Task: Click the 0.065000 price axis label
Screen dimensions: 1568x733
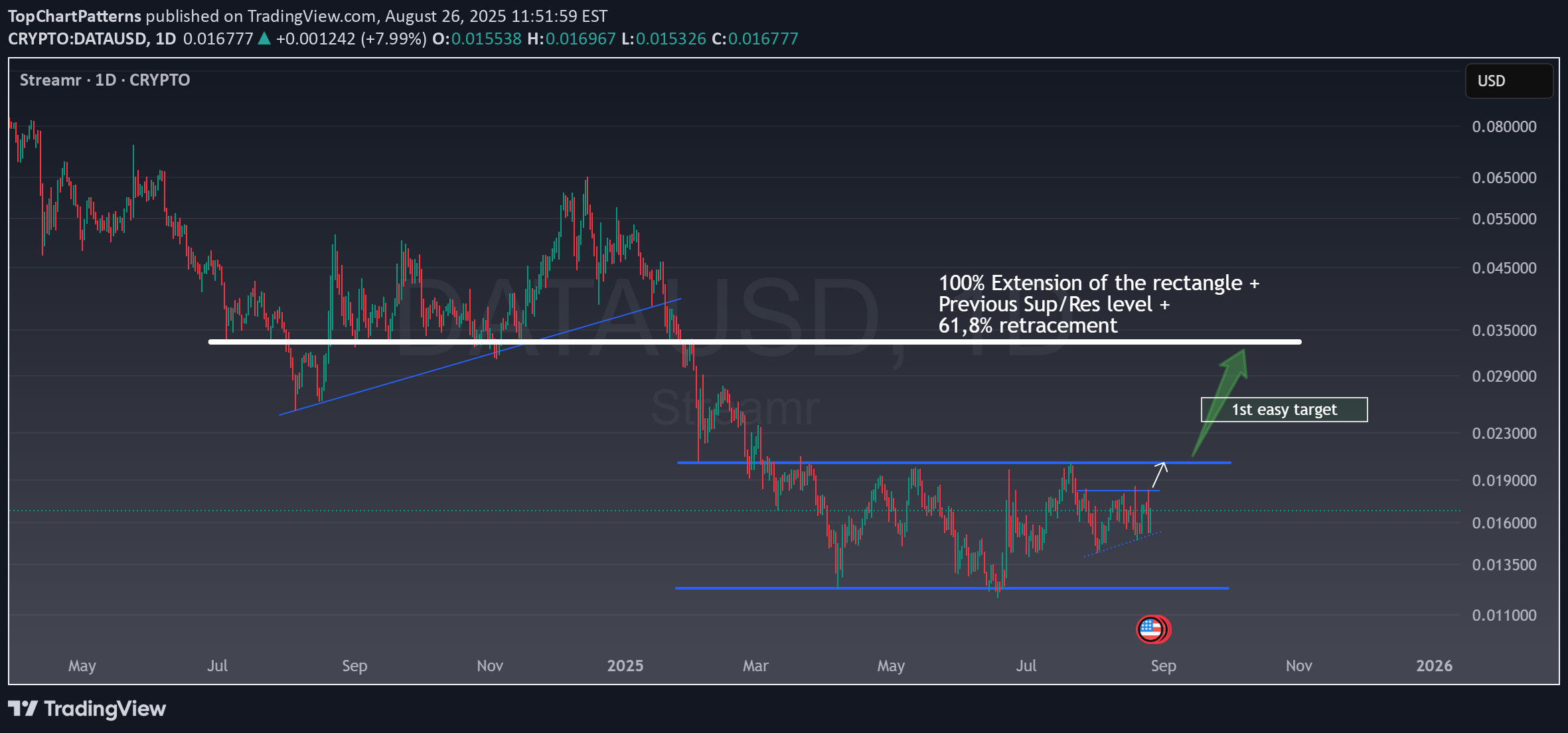Action: [1504, 178]
